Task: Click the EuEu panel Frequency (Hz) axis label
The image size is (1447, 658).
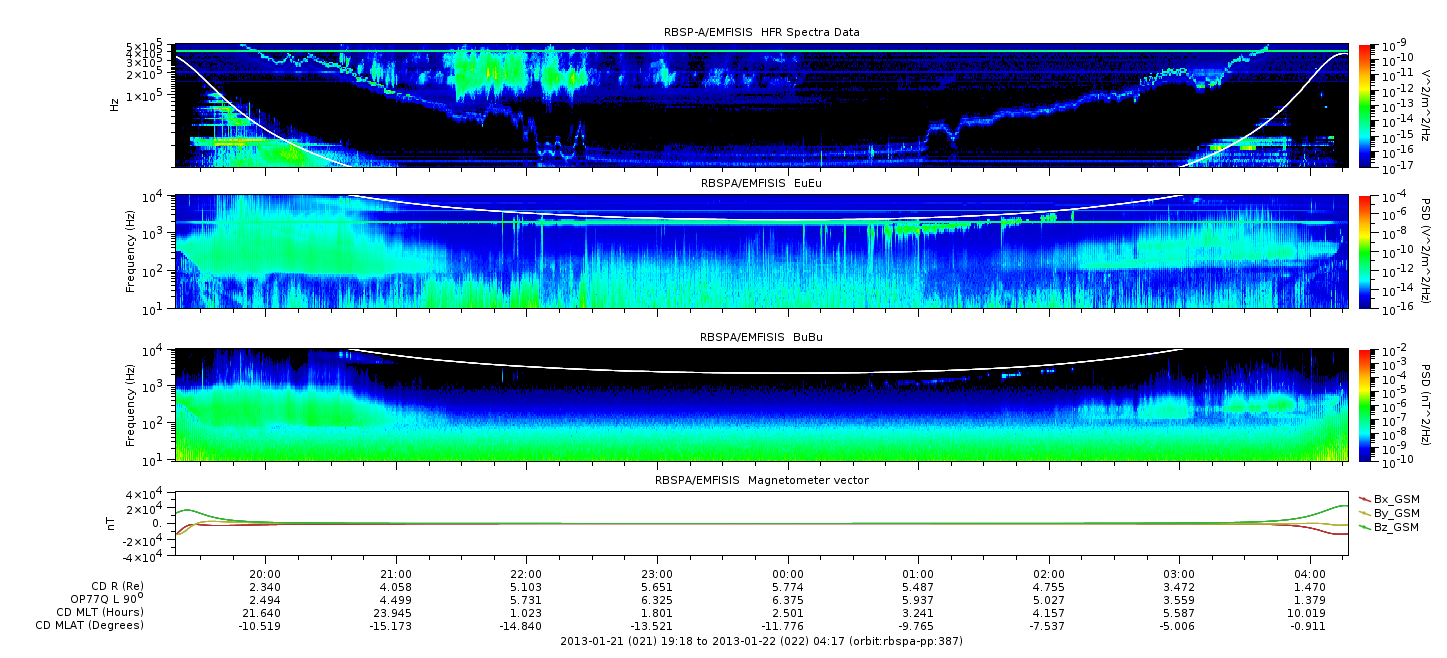Action: click(x=131, y=252)
